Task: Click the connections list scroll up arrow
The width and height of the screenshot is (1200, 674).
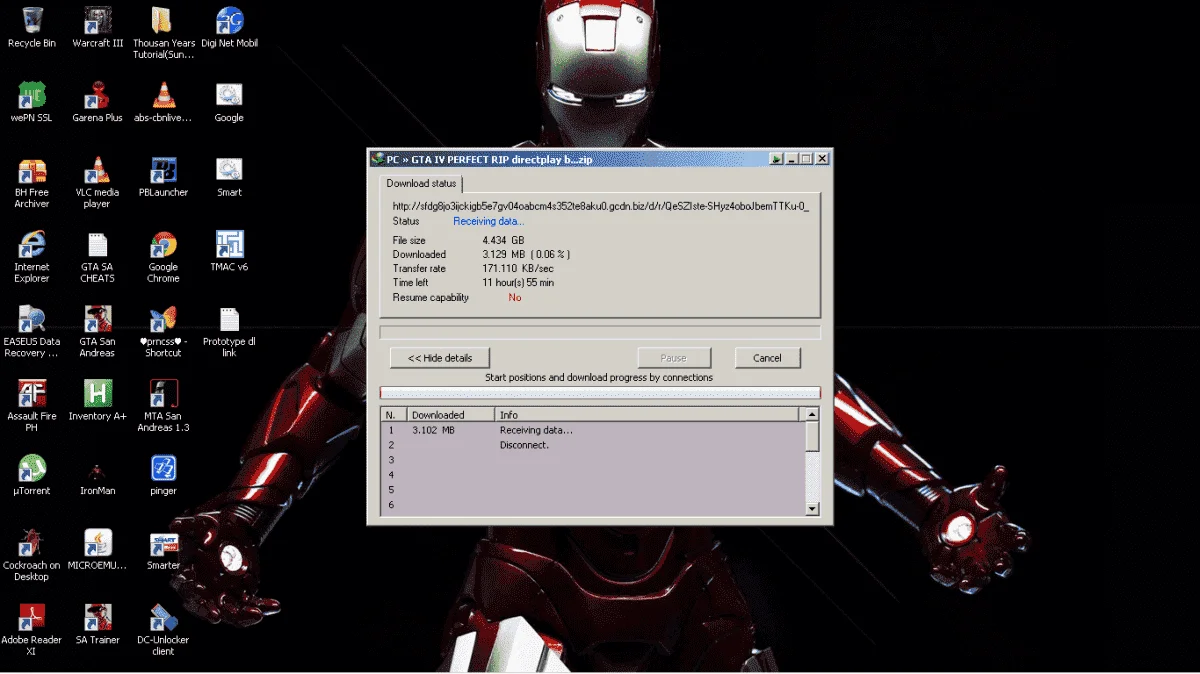Action: [812, 414]
